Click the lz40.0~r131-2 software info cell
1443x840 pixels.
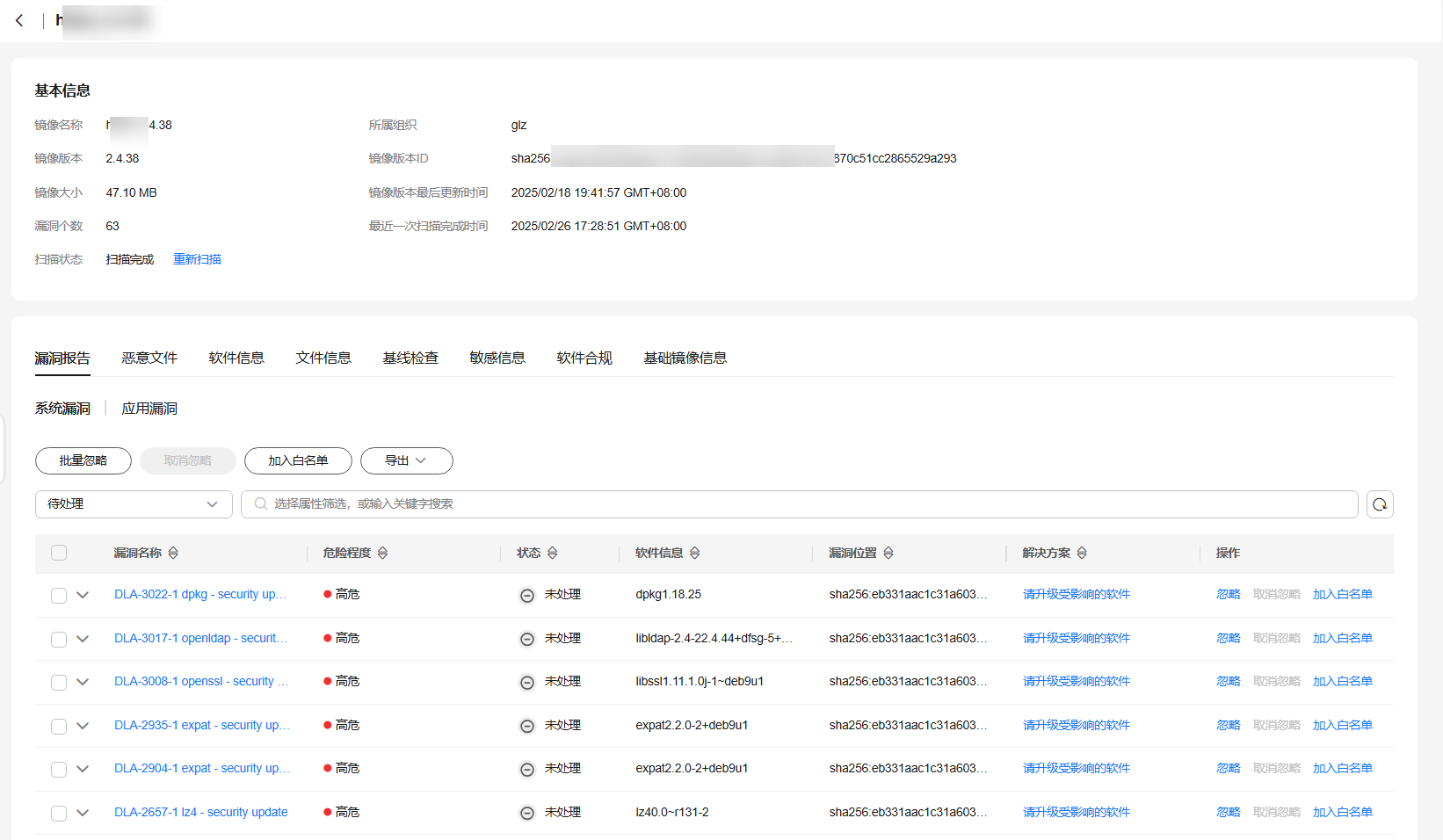click(x=672, y=813)
